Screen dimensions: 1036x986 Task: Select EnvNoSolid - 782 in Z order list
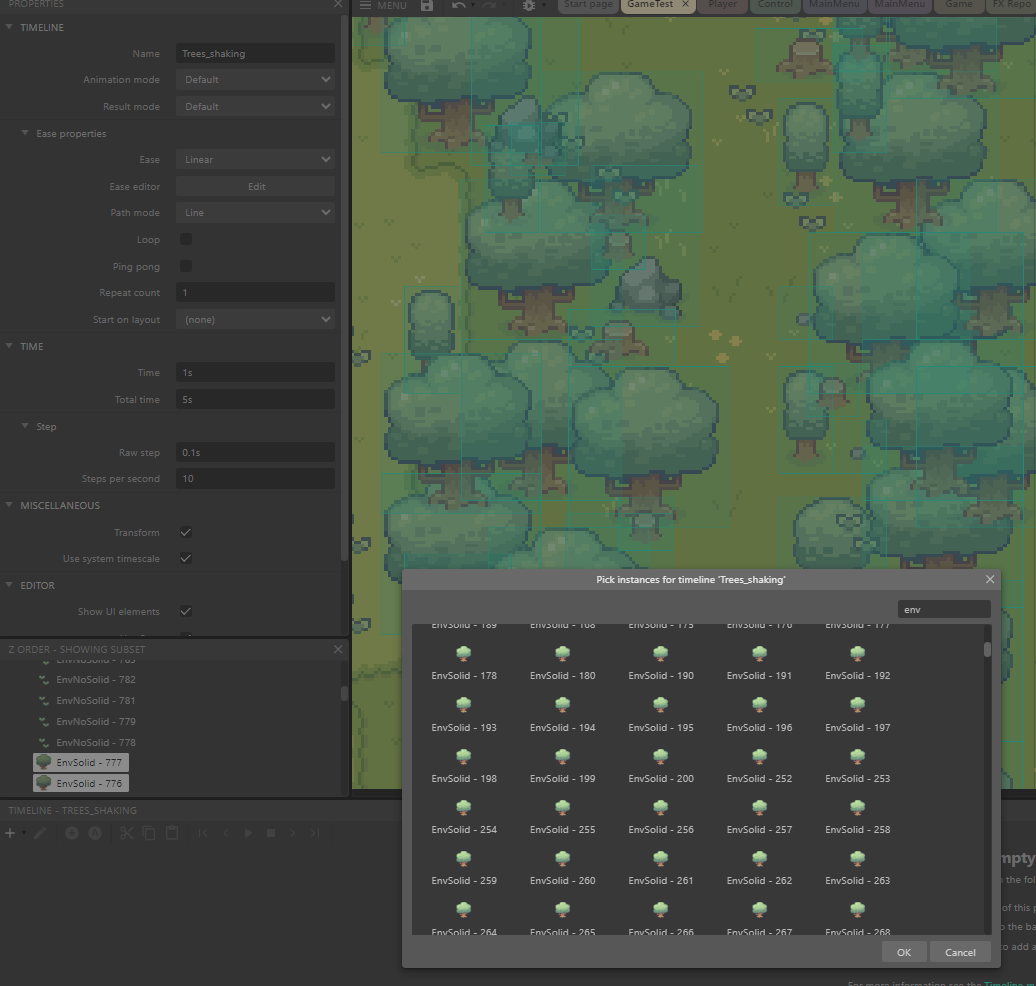pyautogui.click(x=96, y=679)
